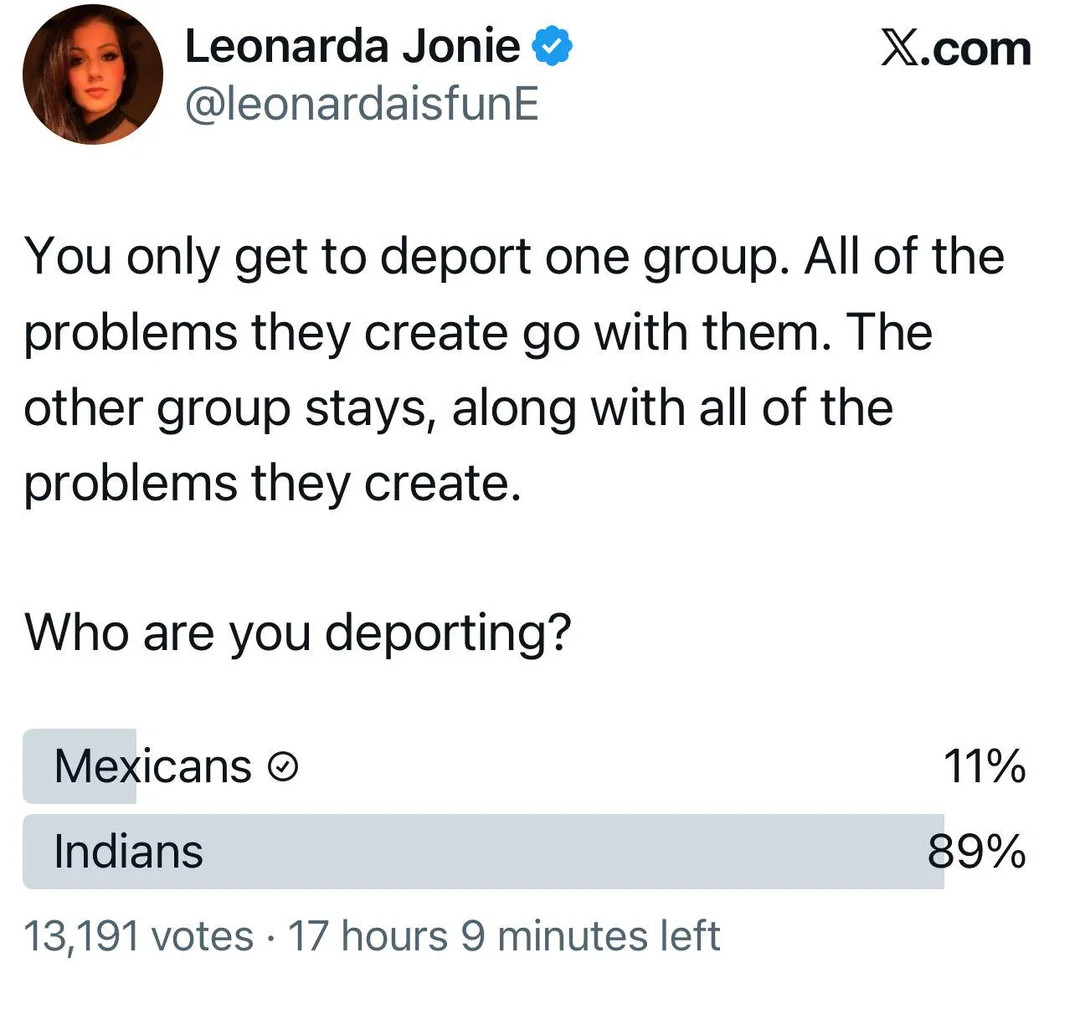
Task: Click the "Who are you deporting?" question
Action: (297, 632)
